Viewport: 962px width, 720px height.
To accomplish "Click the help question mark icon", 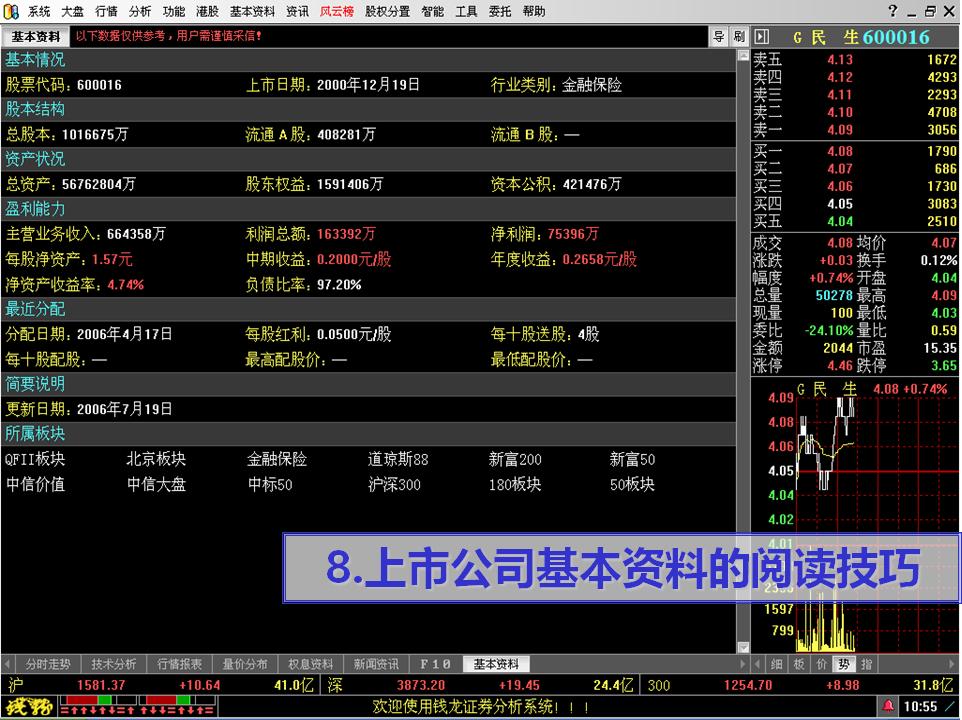I will [893, 10].
